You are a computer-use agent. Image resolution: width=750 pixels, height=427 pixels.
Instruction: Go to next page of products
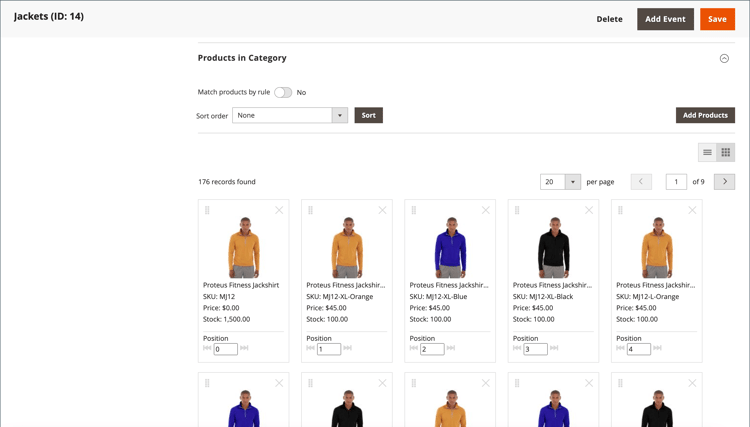click(x=725, y=182)
